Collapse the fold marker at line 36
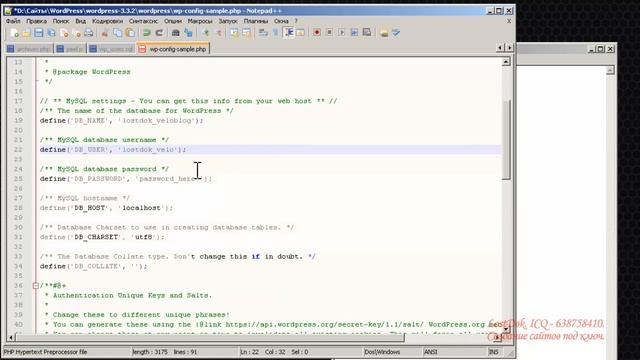 click(36, 286)
